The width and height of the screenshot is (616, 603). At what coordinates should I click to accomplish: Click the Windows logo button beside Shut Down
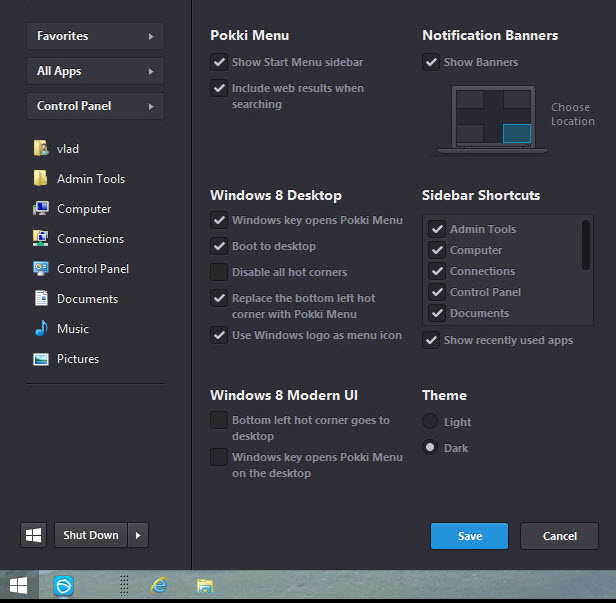coord(33,535)
